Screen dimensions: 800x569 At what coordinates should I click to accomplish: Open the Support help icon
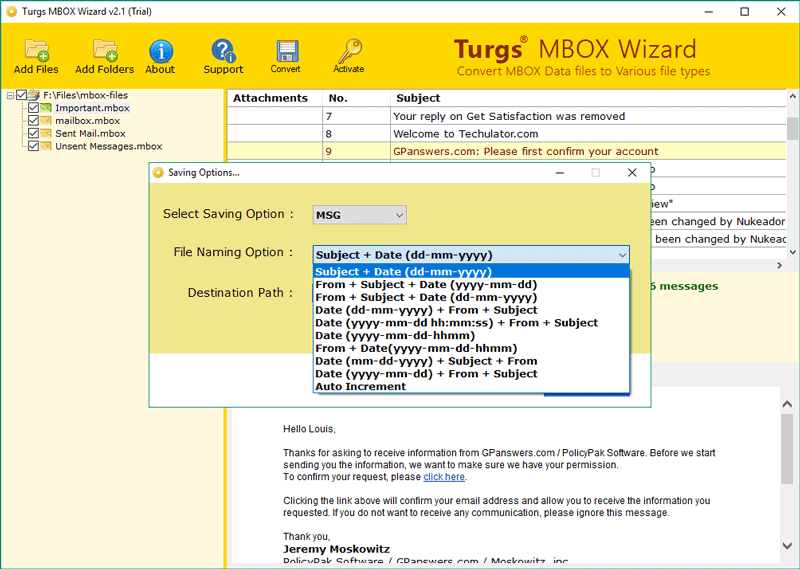223,51
